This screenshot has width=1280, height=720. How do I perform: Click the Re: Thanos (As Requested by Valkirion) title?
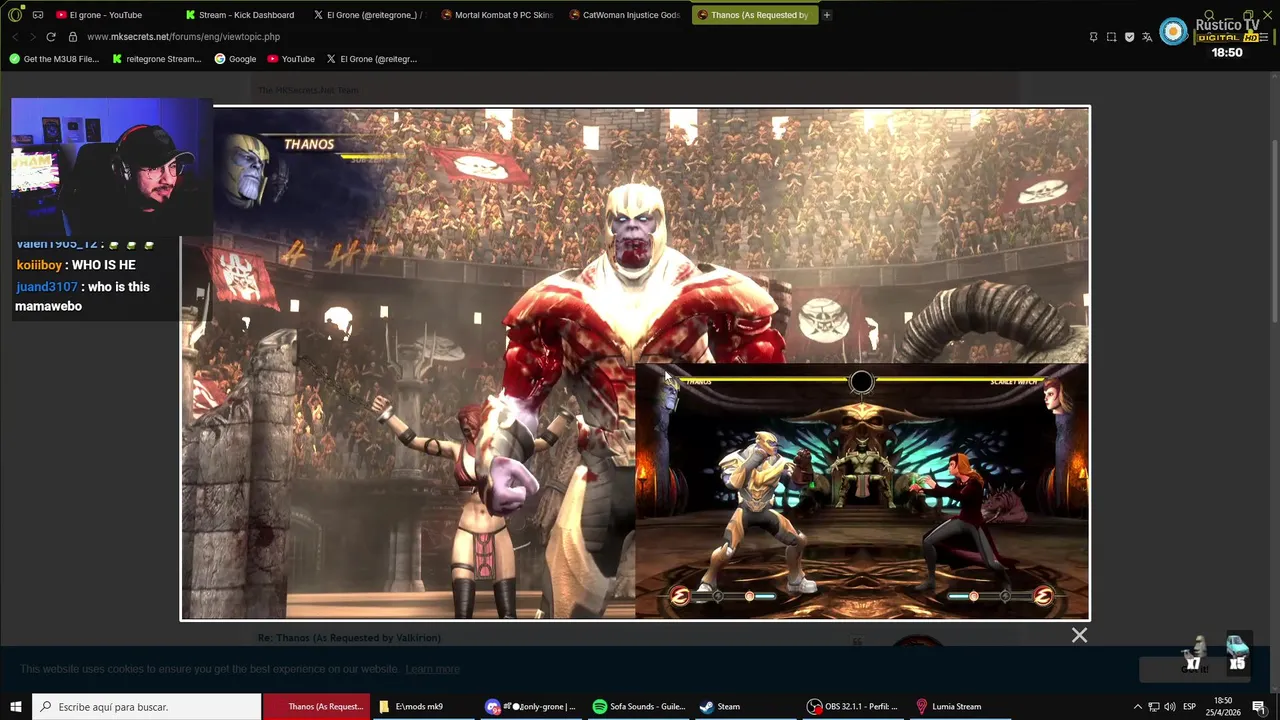click(x=349, y=638)
